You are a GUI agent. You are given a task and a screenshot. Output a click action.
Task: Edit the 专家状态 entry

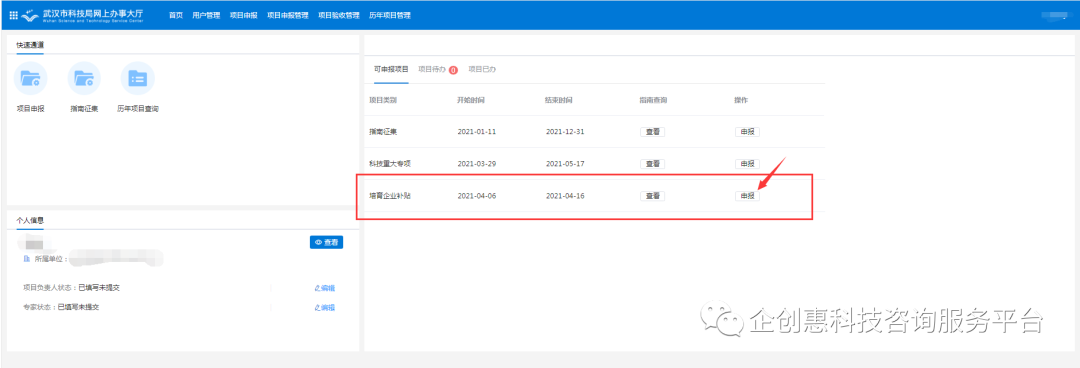pos(324,307)
